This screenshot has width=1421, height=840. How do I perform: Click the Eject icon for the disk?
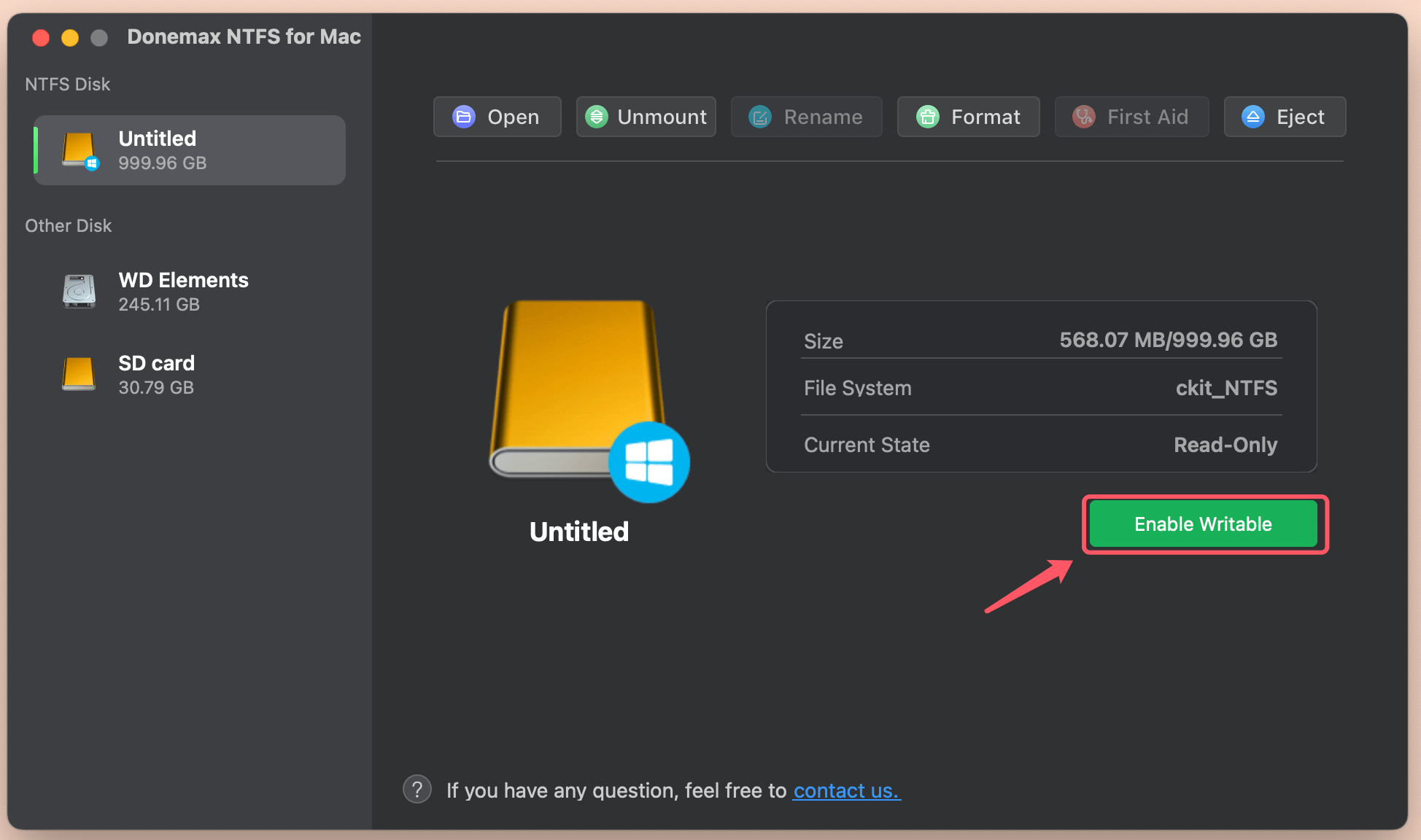[x=1252, y=117]
